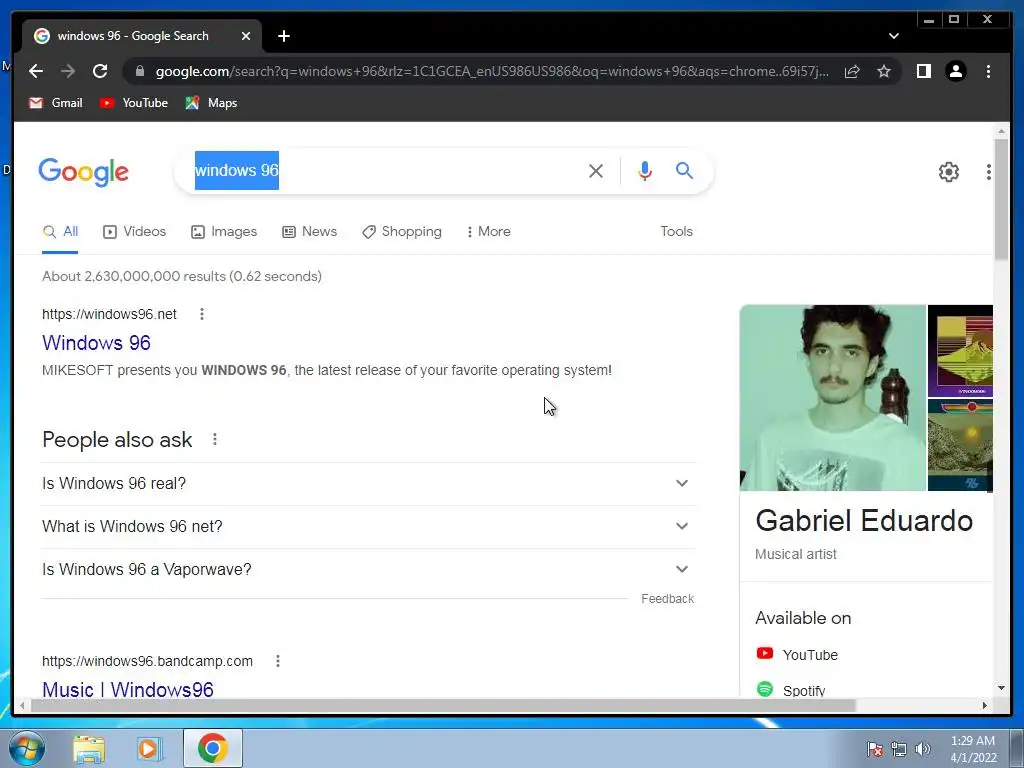Screen dimensions: 1024x768
Task: Open People also ask options dots
Action: point(215,440)
